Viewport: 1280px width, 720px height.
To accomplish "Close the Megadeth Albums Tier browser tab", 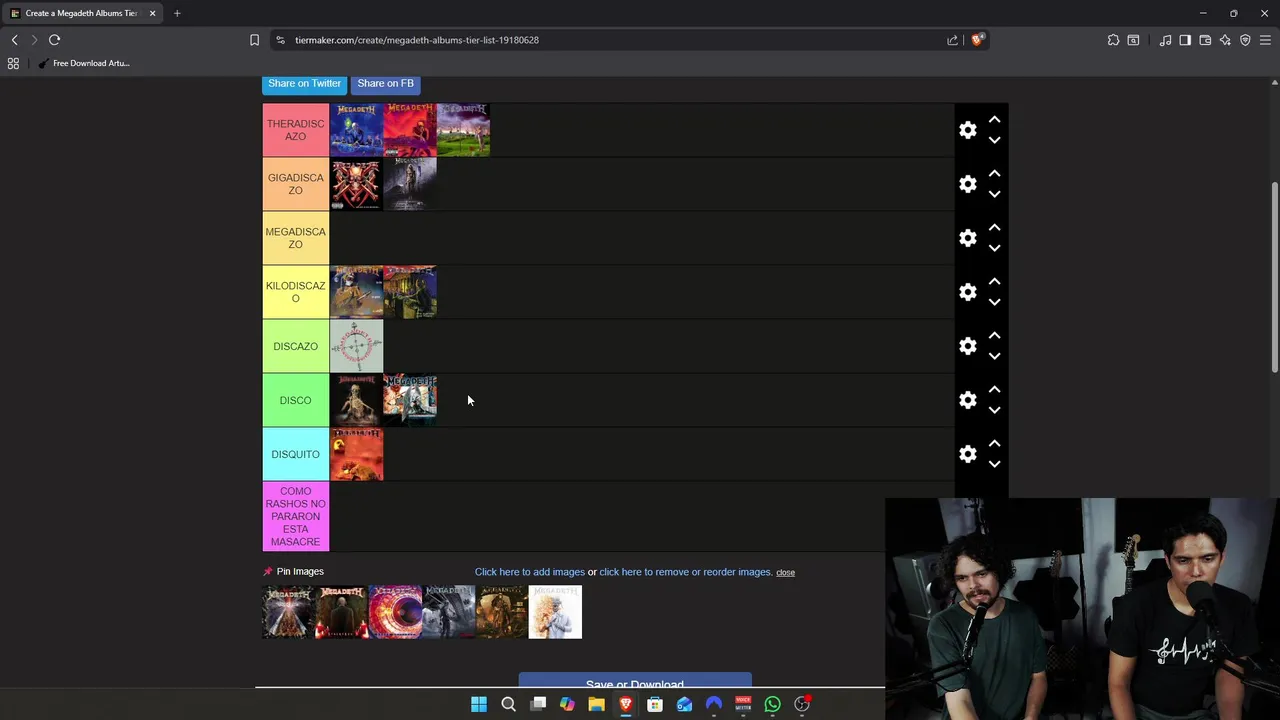I will pos(152,13).
